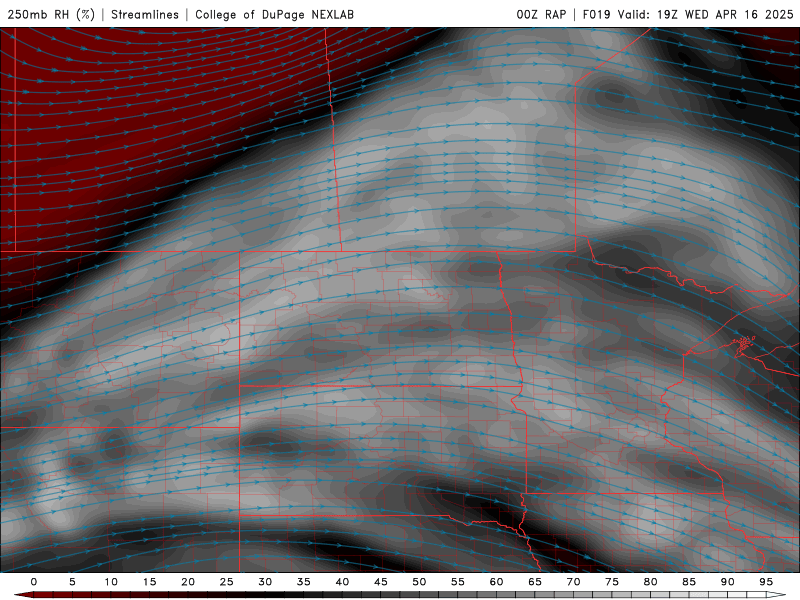Click the "Streamlines" label in header
Viewport: 800px width, 600px height.
(x=145, y=15)
